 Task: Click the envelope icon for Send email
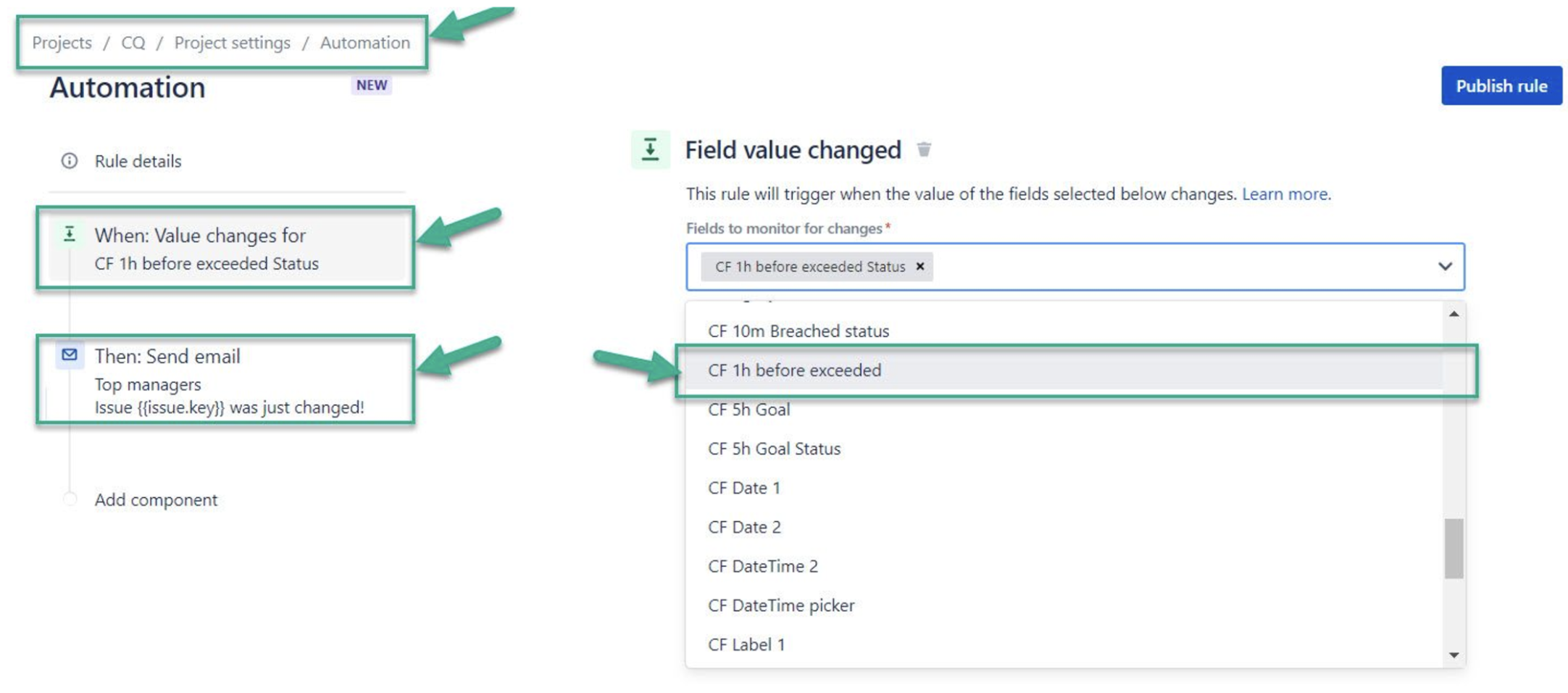coord(70,354)
